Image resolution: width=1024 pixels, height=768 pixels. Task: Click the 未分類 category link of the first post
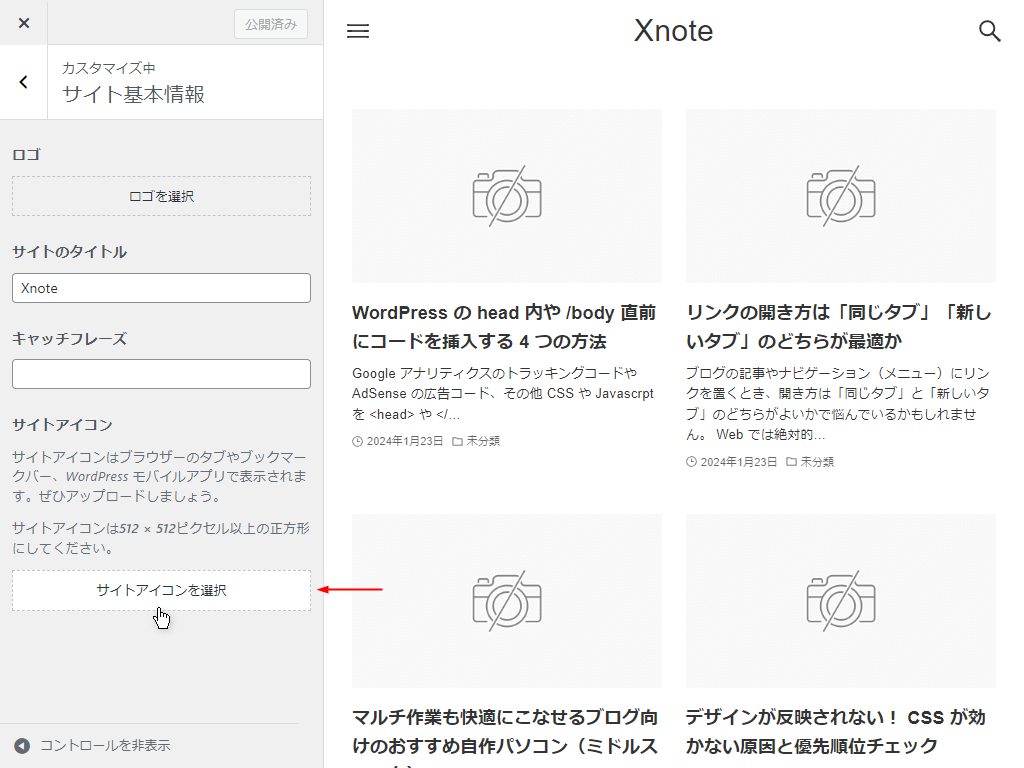pyautogui.click(x=482, y=440)
